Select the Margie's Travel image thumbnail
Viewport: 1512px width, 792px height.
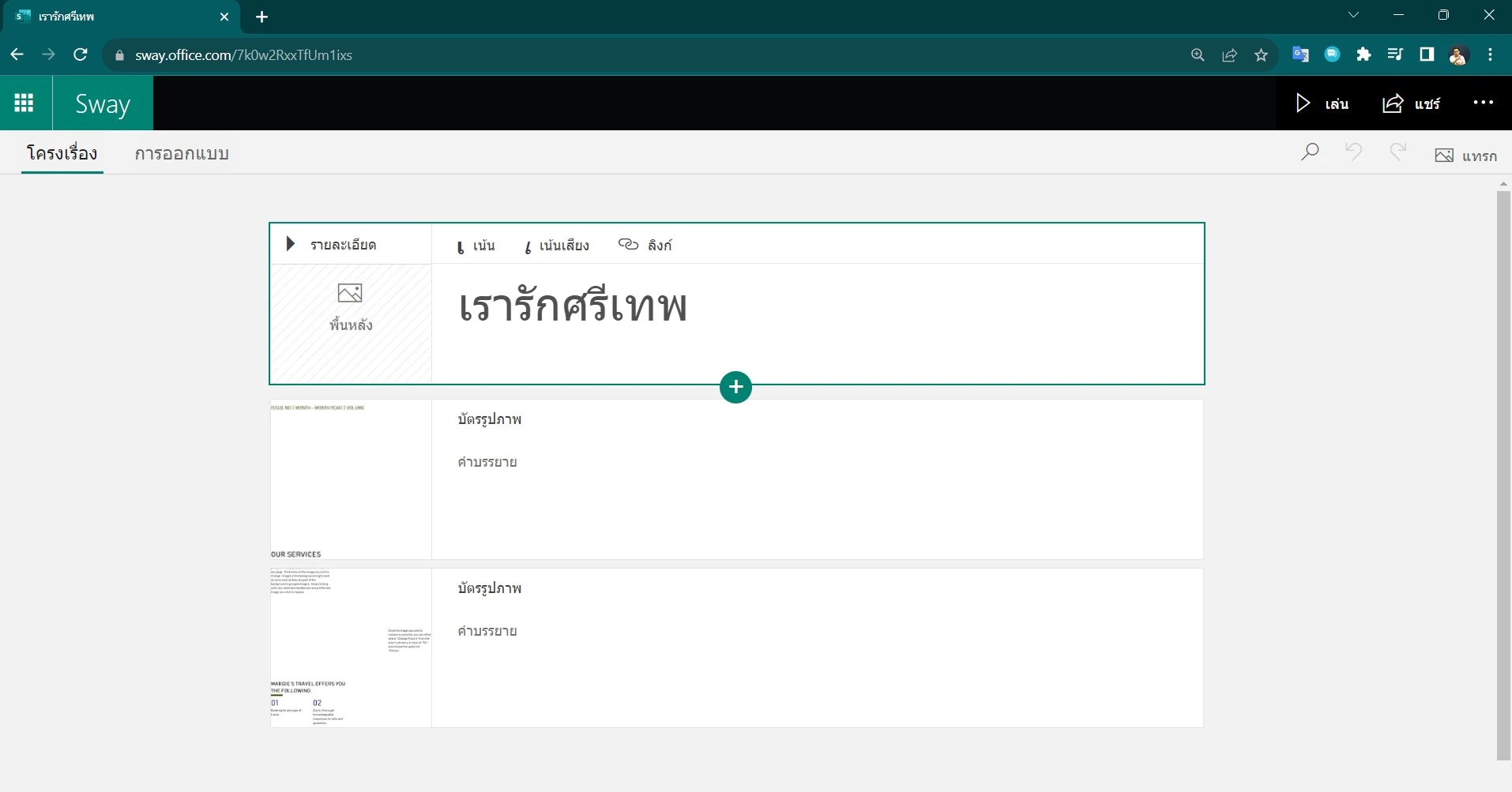pos(351,647)
